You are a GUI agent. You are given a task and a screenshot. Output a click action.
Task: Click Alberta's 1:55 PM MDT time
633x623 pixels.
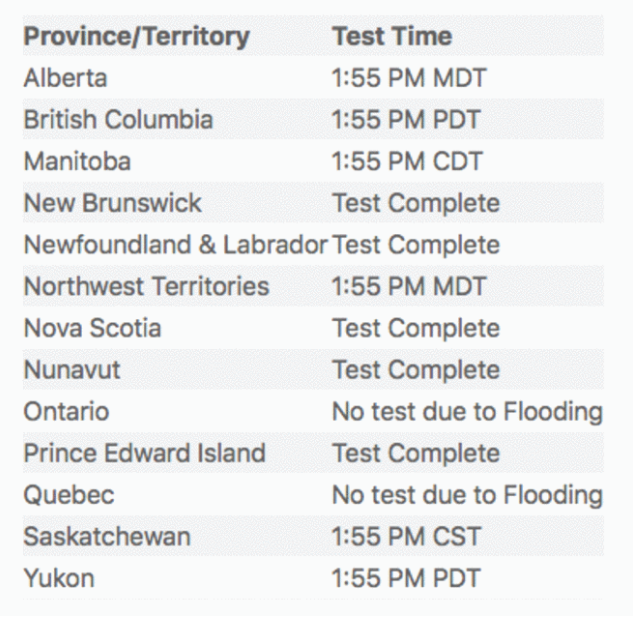[409, 78]
